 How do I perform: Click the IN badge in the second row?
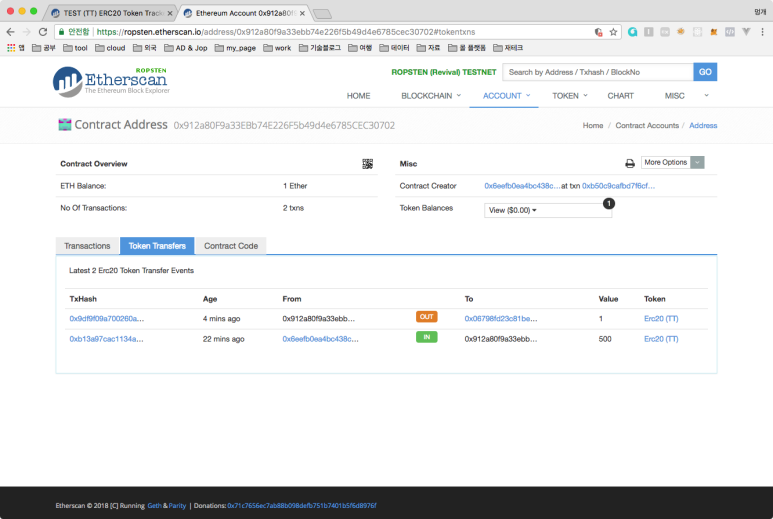426,337
